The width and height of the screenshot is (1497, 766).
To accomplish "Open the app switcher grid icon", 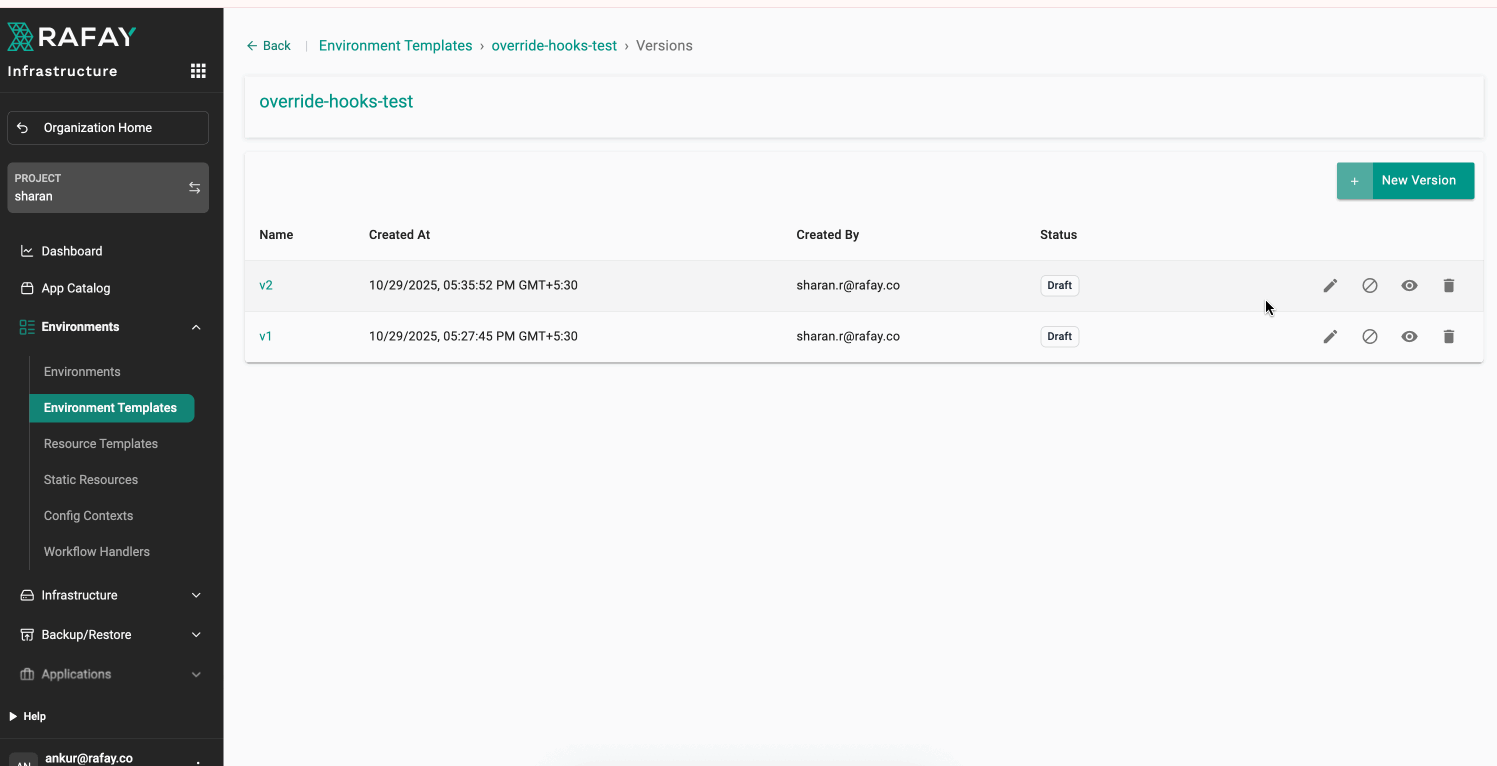I will pos(198,71).
